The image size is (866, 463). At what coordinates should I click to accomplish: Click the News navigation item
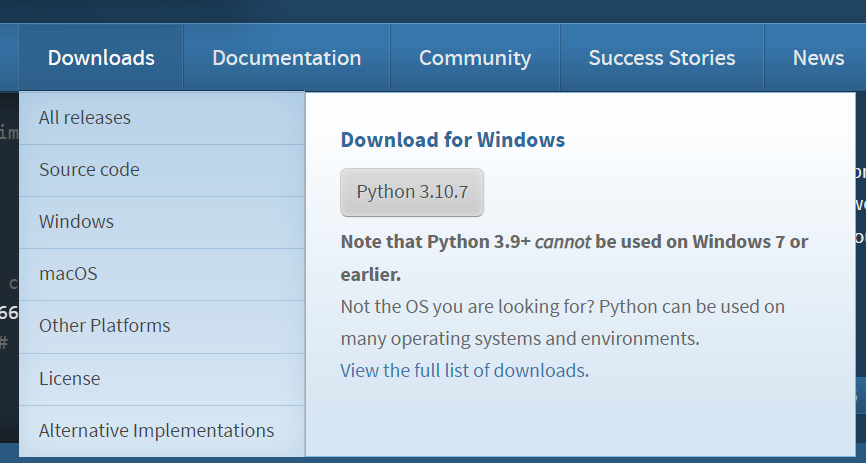pos(818,58)
